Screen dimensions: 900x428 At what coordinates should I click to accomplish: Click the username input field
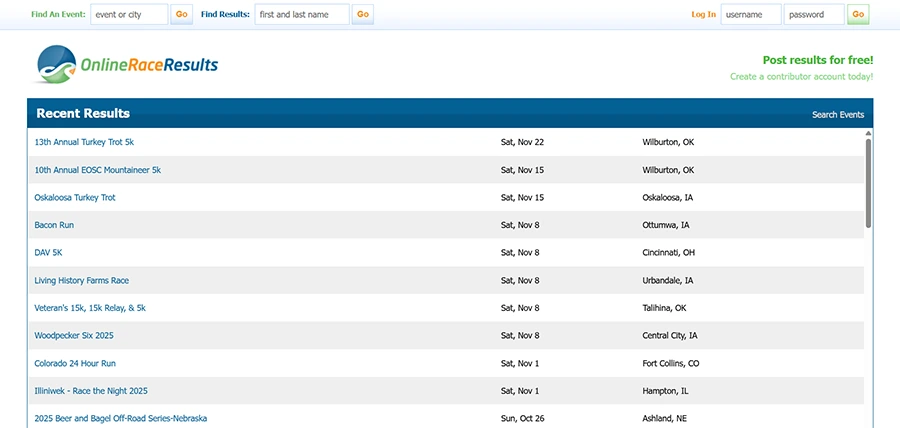click(x=750, y=14)
